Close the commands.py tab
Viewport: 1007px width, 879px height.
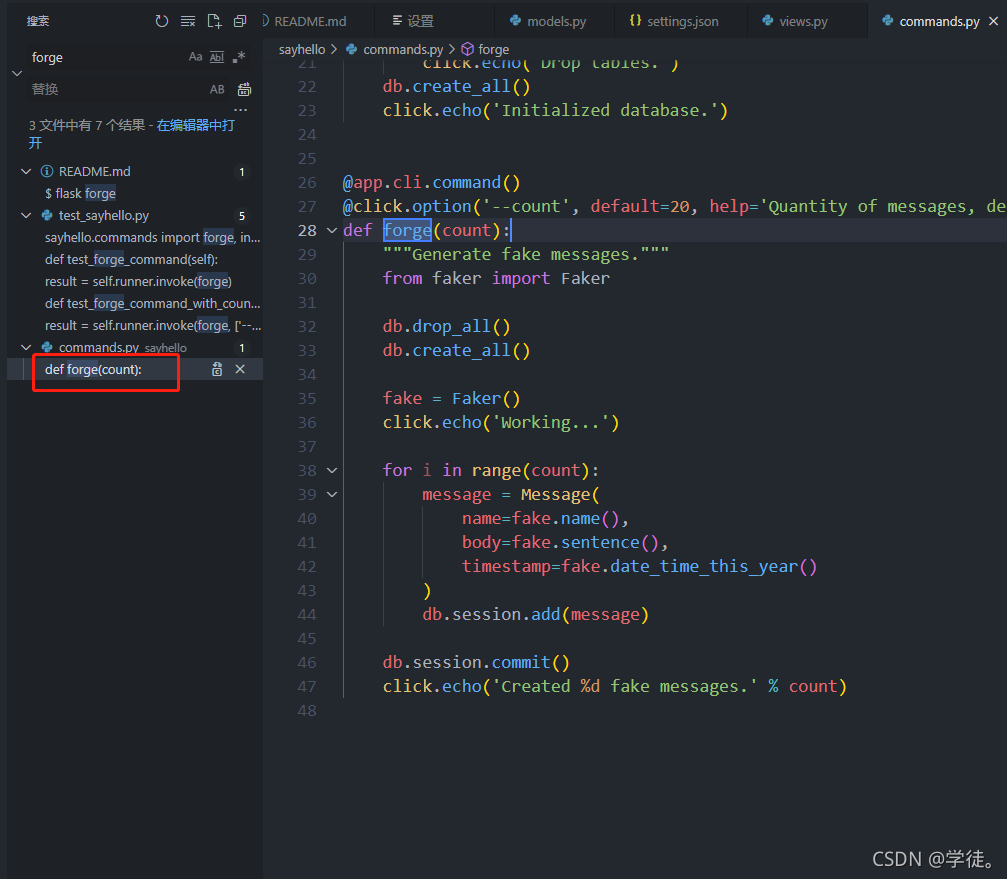click(994, 21)
